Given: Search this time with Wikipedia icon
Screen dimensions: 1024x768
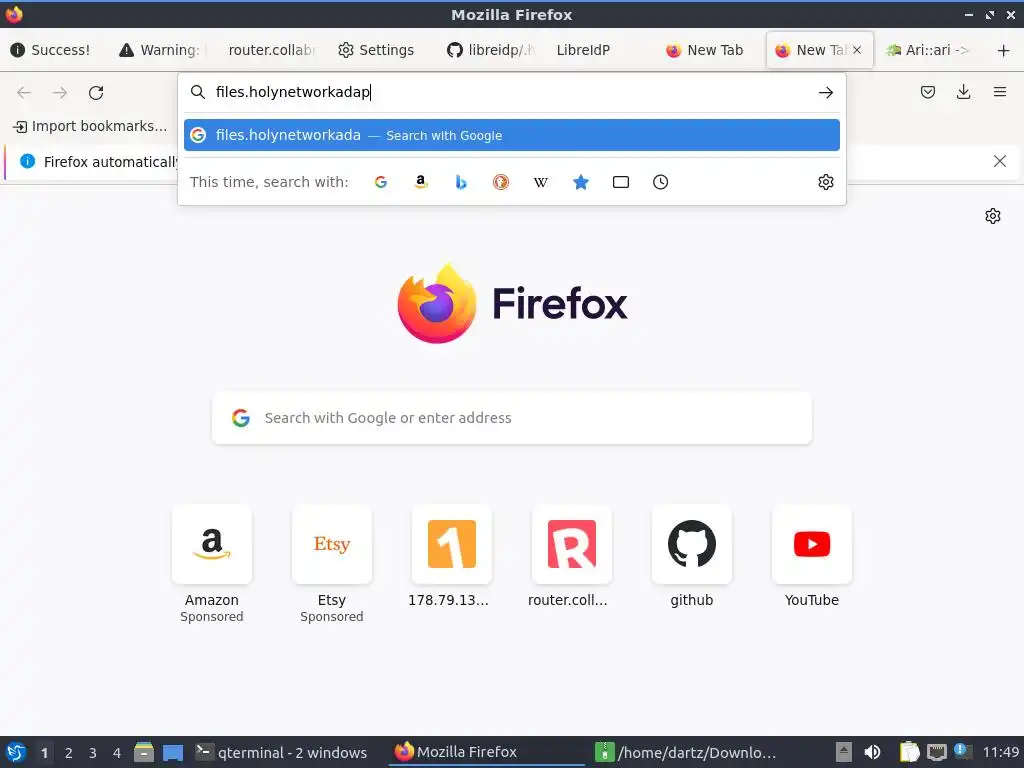Looking at the screenshot, I should pos(541,182).
